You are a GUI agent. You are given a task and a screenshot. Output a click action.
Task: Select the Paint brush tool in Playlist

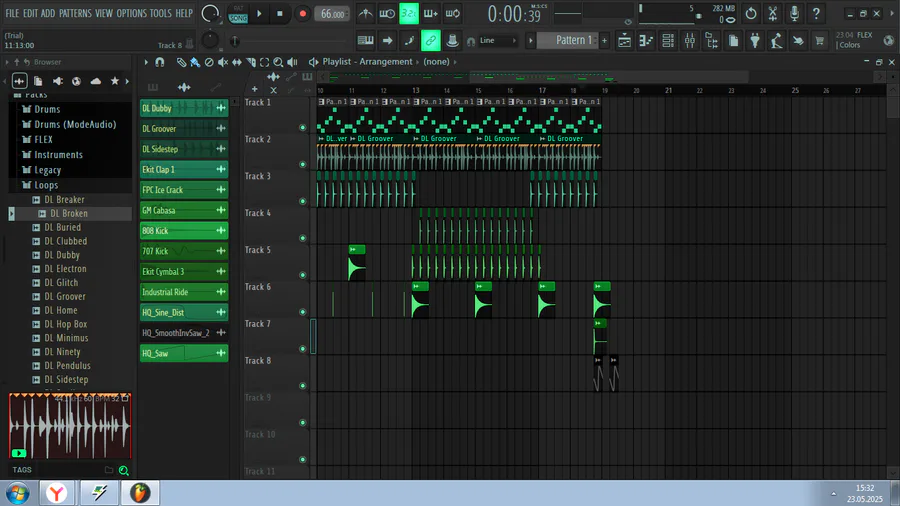coord(195,62)
